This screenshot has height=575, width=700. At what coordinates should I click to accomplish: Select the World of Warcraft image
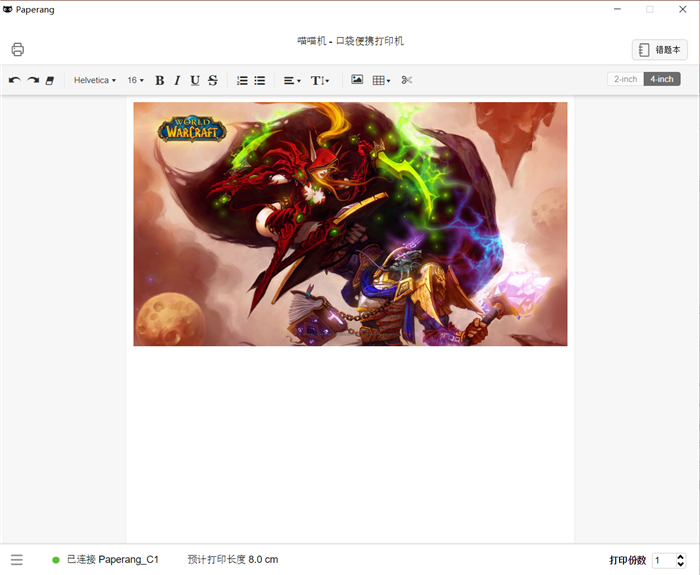click(350, 224)
